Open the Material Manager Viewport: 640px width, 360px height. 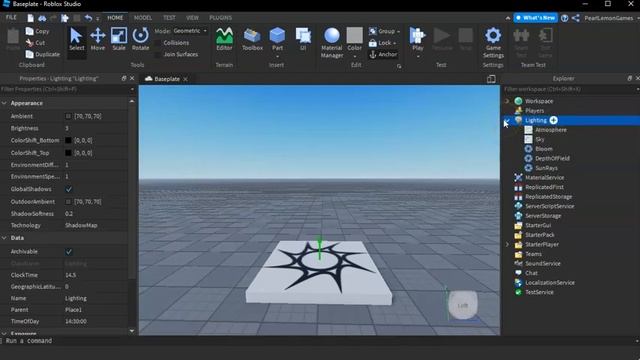[331, 43]
